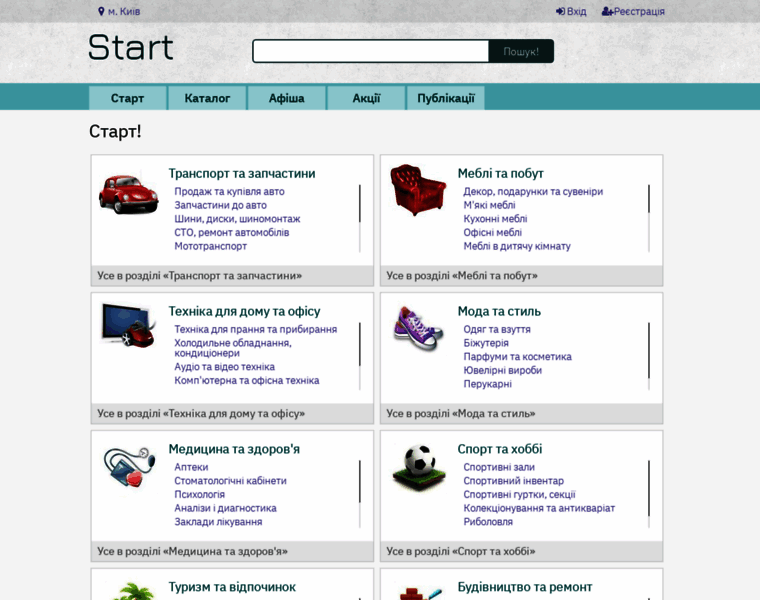Open Запчастини до авто
This screenshot has width=760, height=600.
point(221,205)
